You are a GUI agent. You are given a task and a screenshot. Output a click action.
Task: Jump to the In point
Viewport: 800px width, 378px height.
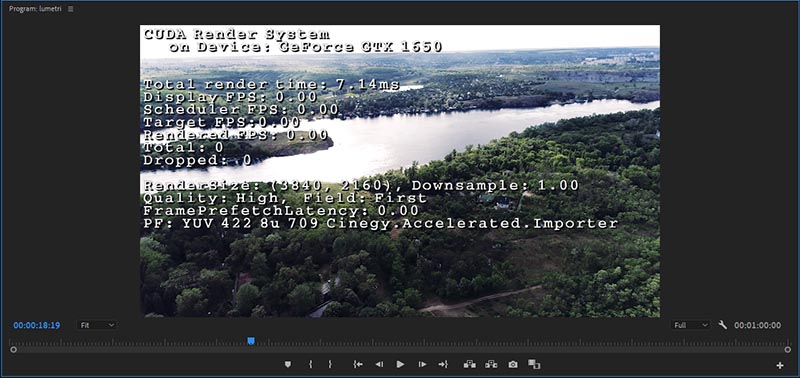(x=358, y=364)
